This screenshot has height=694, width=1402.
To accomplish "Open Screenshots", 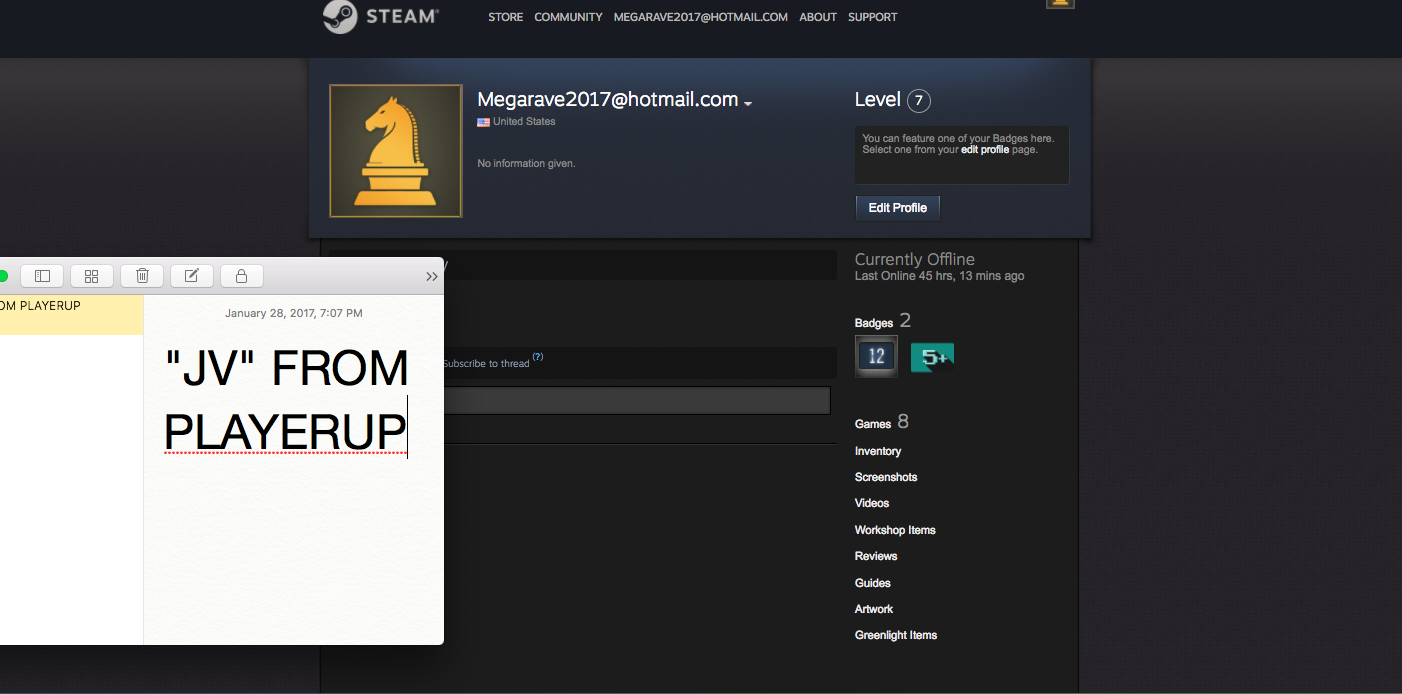I will [x=886, y=477].
